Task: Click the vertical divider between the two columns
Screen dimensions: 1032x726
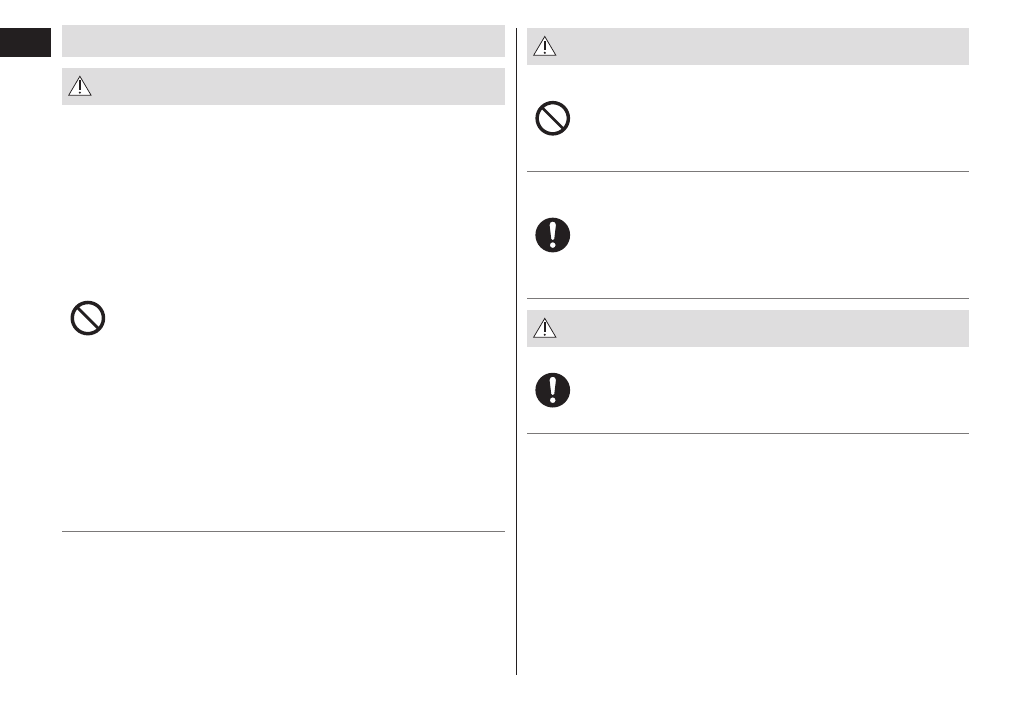Action: pos(517,400)
